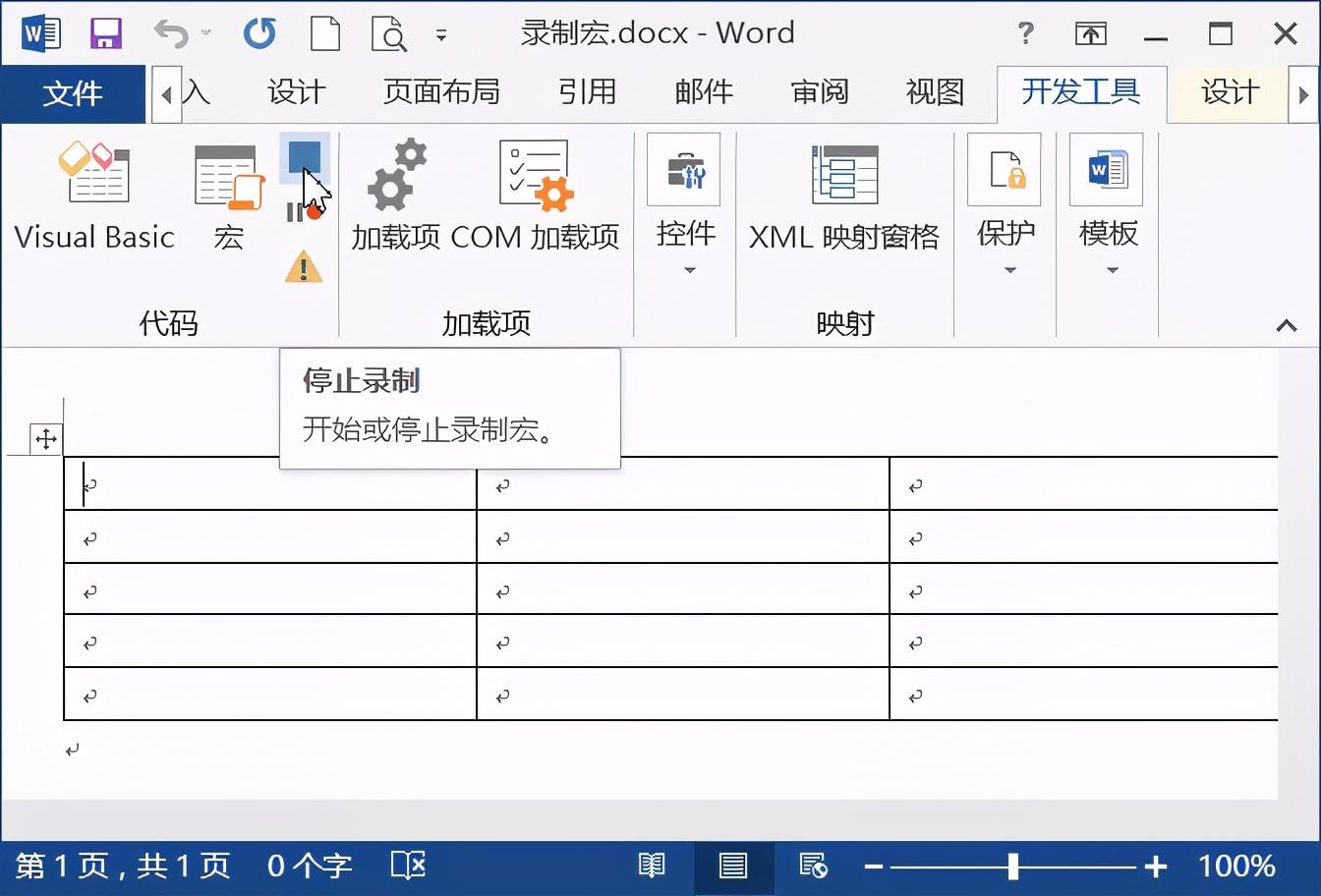Click the zoom in plus button
Image resolution: width=1321 pixels, height=896 pixels.
(1156, 866)
